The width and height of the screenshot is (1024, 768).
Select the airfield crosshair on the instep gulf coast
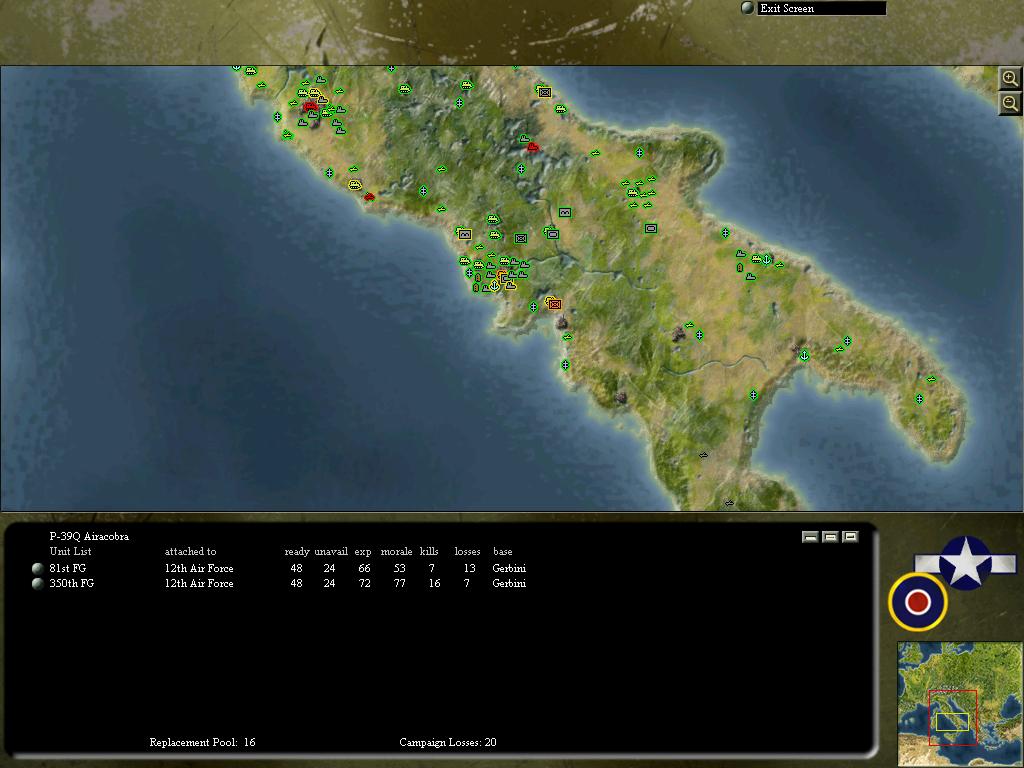(754, 395)
